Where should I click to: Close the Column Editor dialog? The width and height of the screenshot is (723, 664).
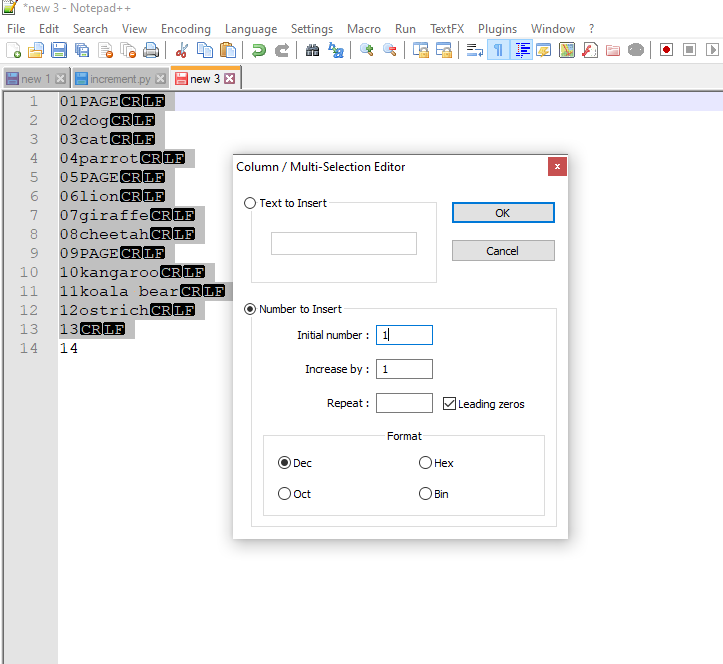(x=557, y=166)
